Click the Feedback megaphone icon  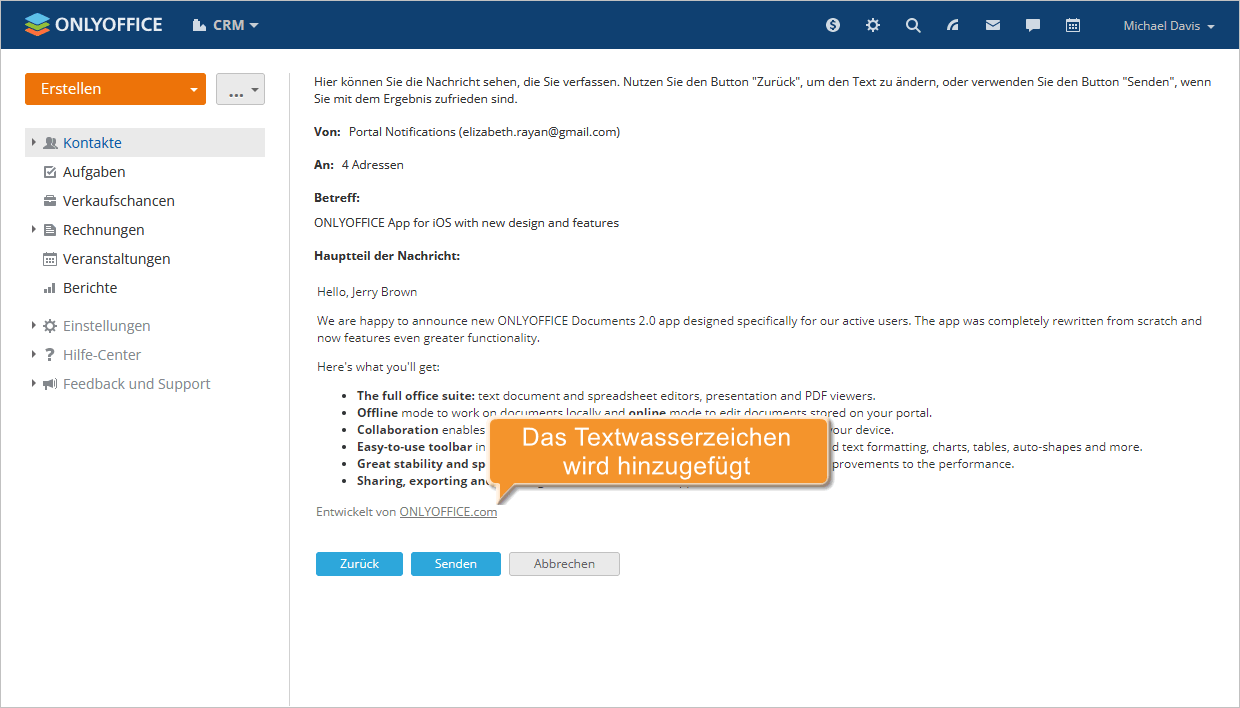[x=50, y=384]
